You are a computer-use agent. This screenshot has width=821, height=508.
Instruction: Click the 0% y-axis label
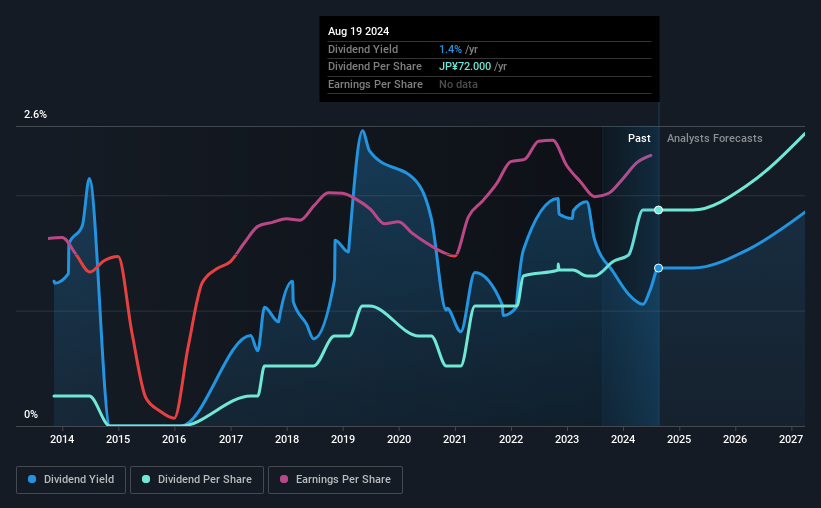click(x=31, y=414)
